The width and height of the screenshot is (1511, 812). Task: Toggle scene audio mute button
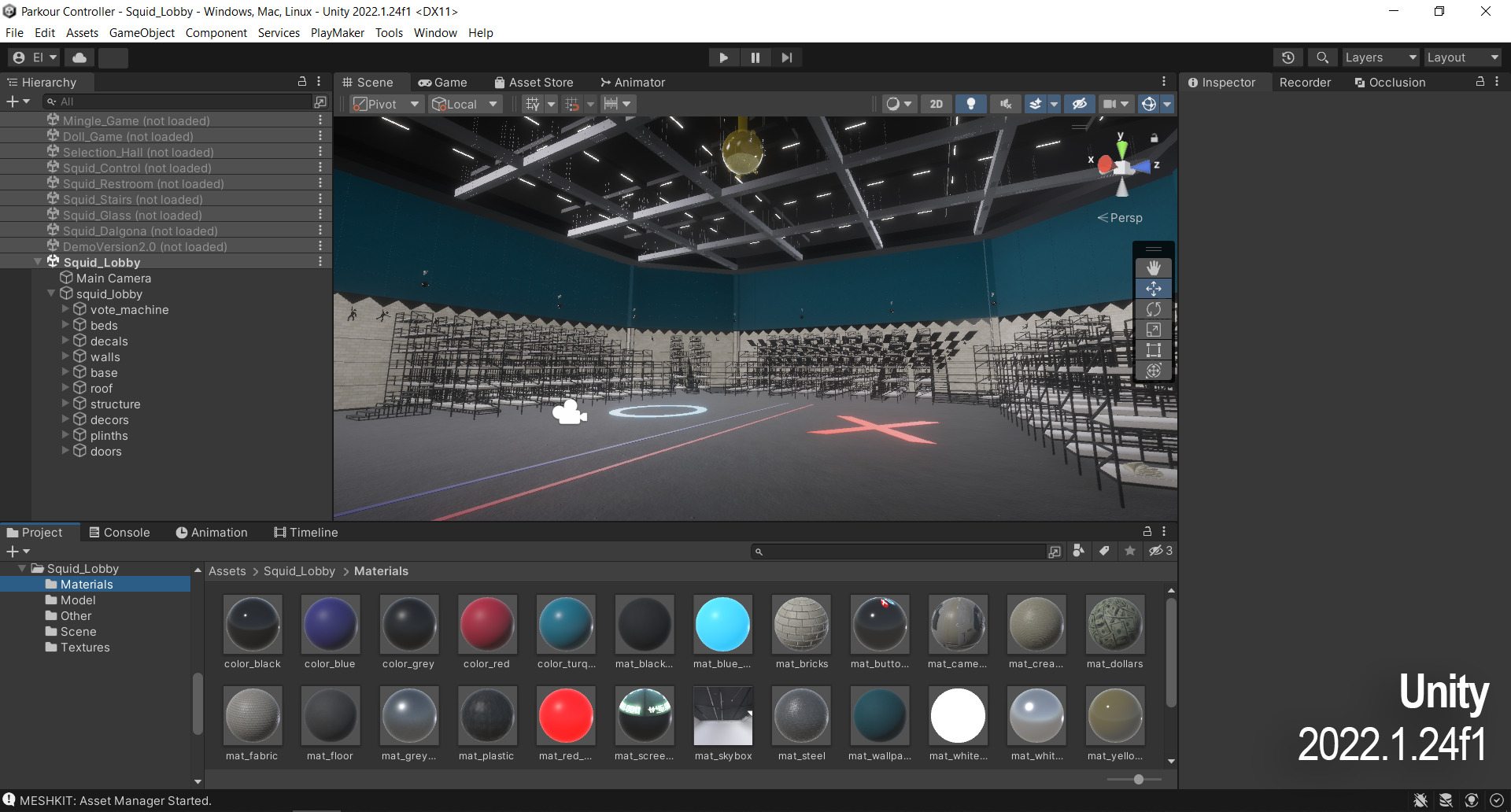pyautogui.click(x=1005, y=104)
